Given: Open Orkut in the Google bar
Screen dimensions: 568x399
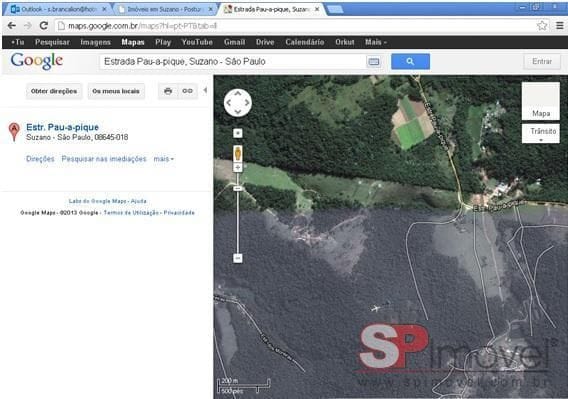Looking at the screenshot, I should pos(344,42).
